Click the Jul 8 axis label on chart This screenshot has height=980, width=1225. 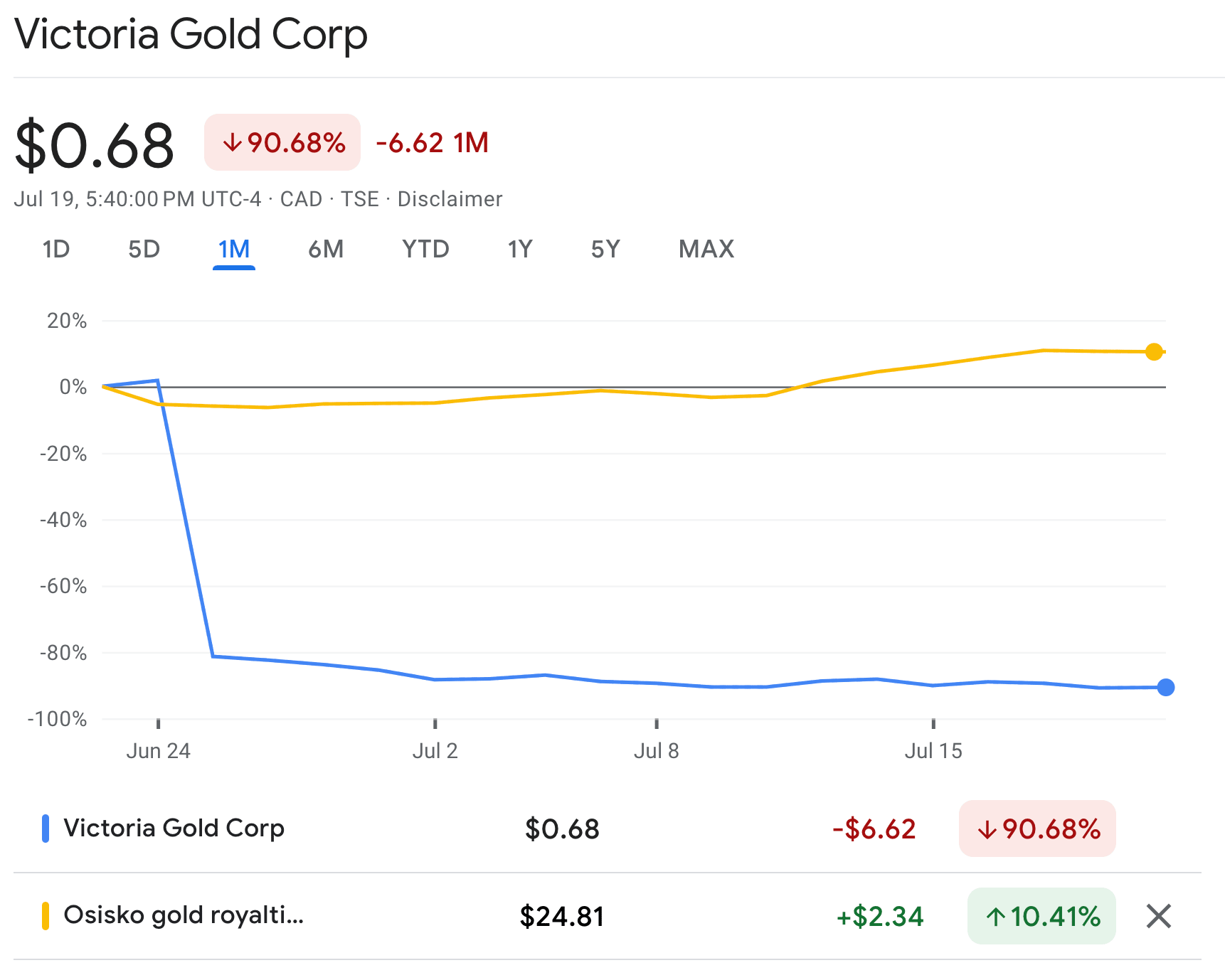pyautogui.click(x=657, y=751)
